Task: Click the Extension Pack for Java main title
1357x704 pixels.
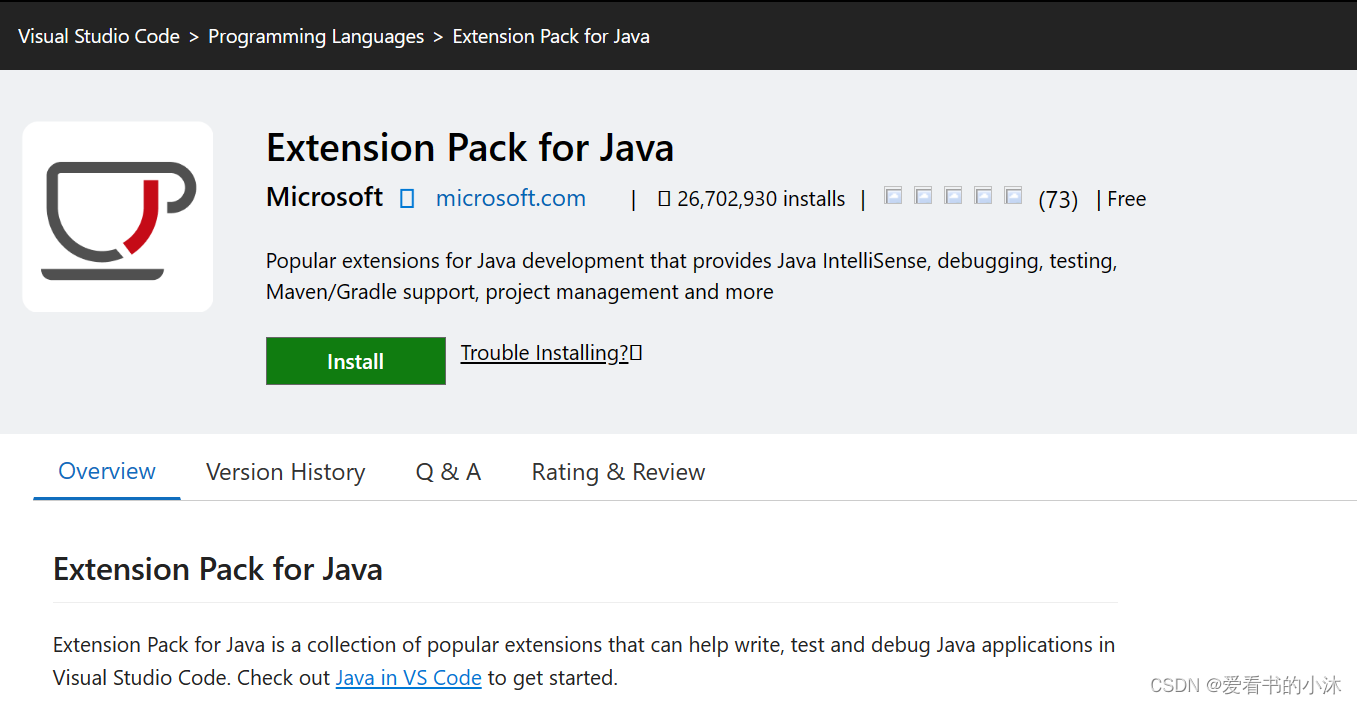Action: pyautogui.click(x=470, y=148)
